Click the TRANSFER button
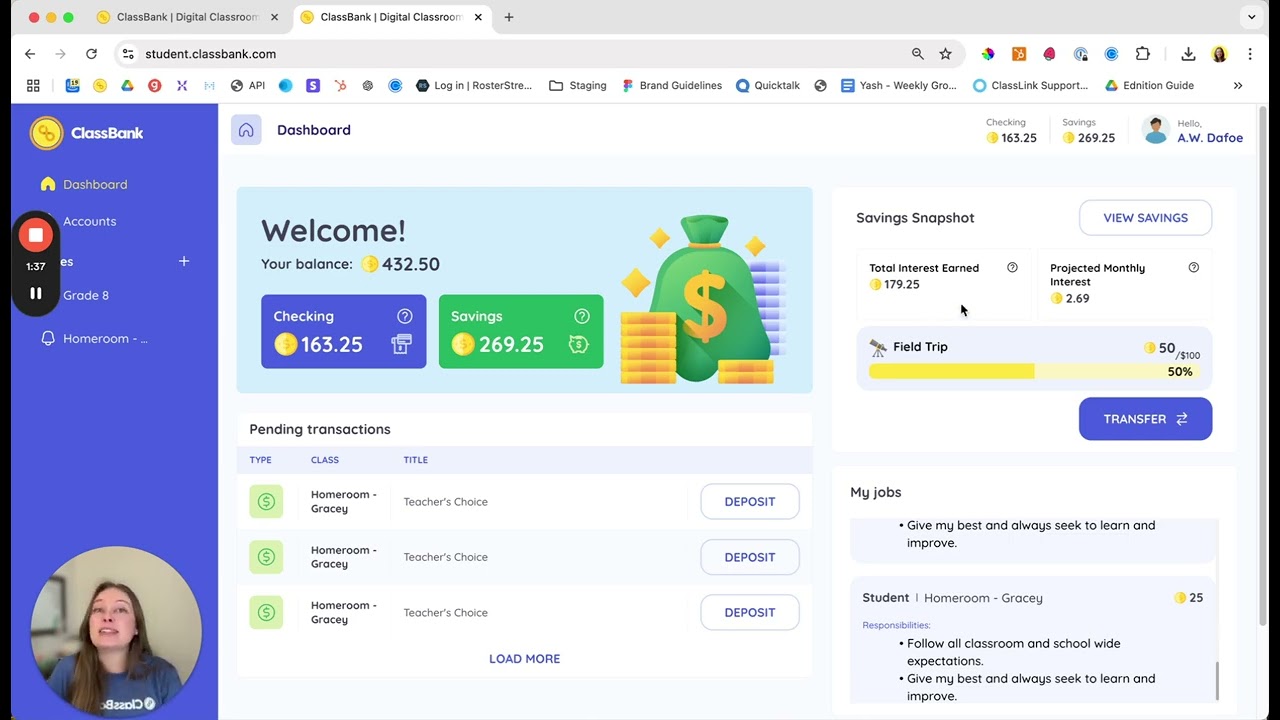This screenshot has width=1280, height=720. [1145, 419]
